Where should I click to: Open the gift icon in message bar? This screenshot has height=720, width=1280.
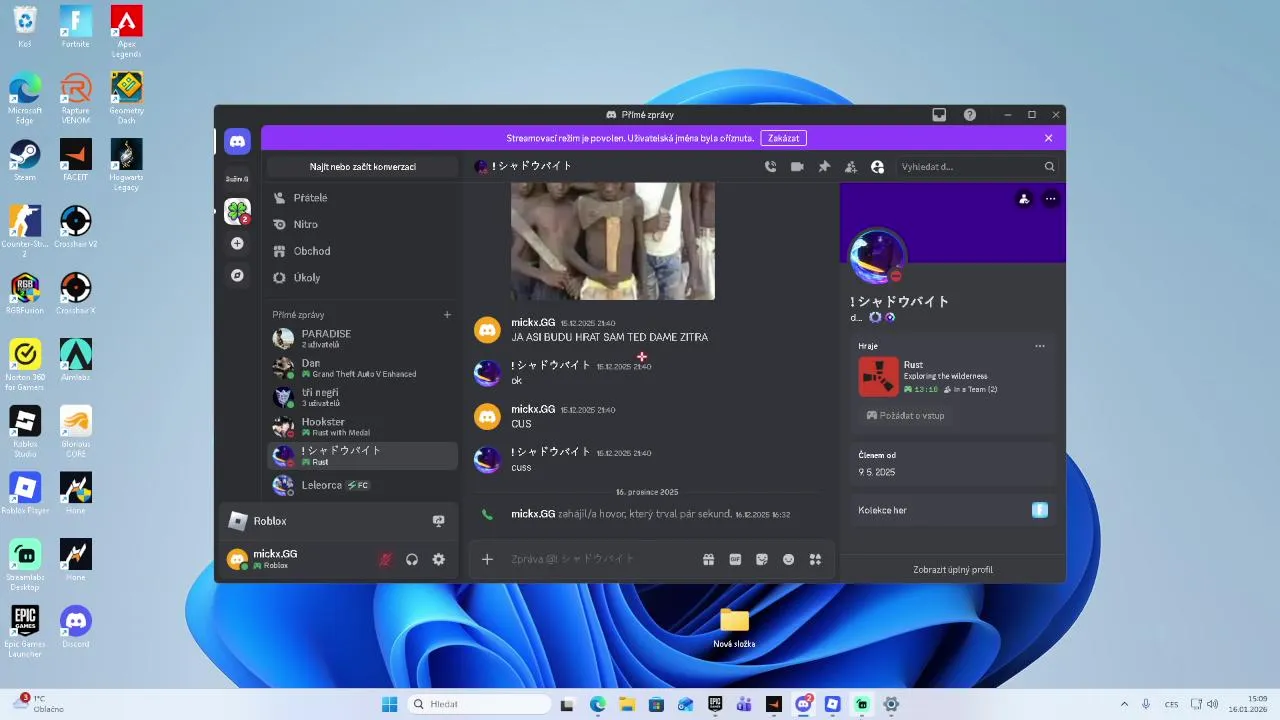coord(708,560)
